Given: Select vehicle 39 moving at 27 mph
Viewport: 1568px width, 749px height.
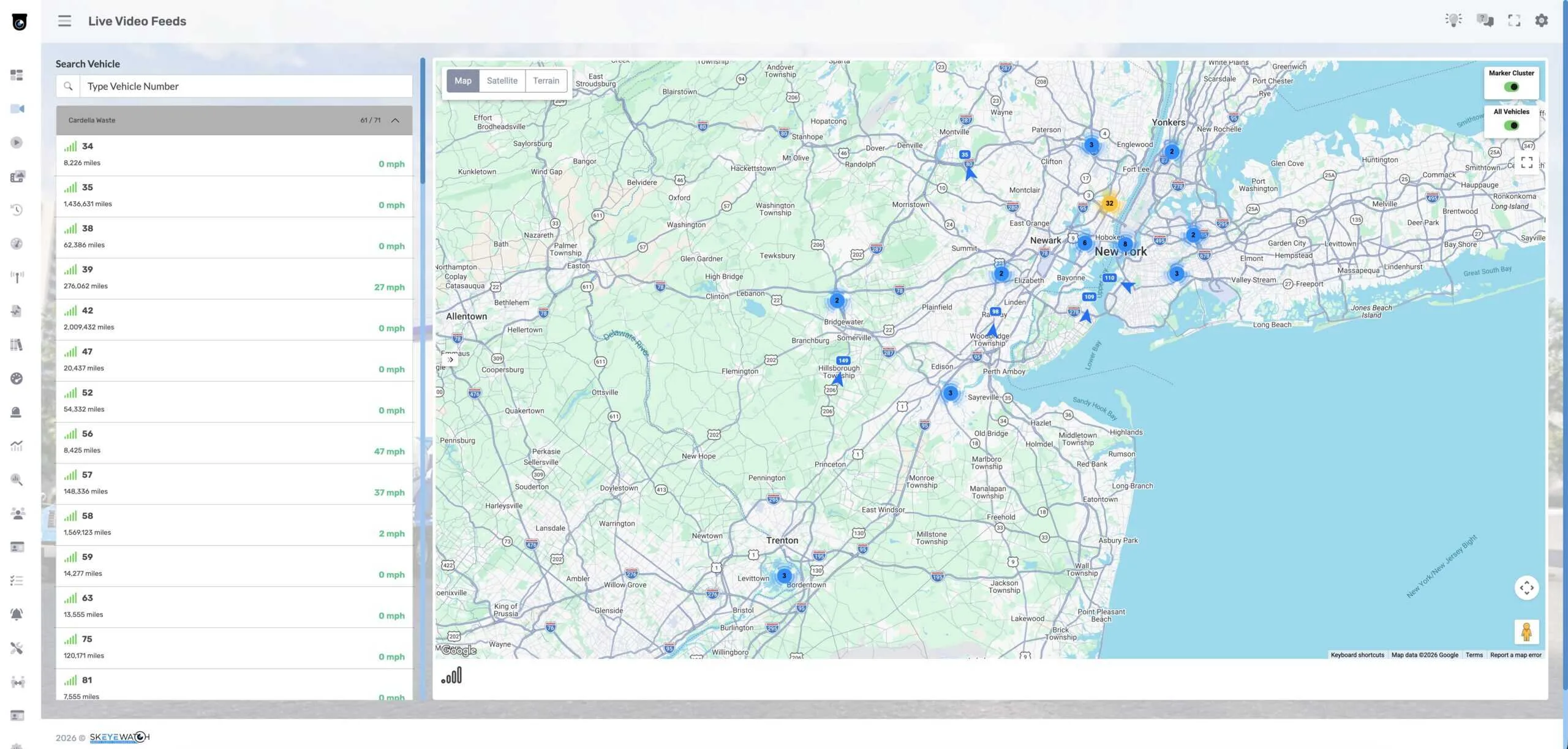Looking at the screenshot, I should 234,278.
